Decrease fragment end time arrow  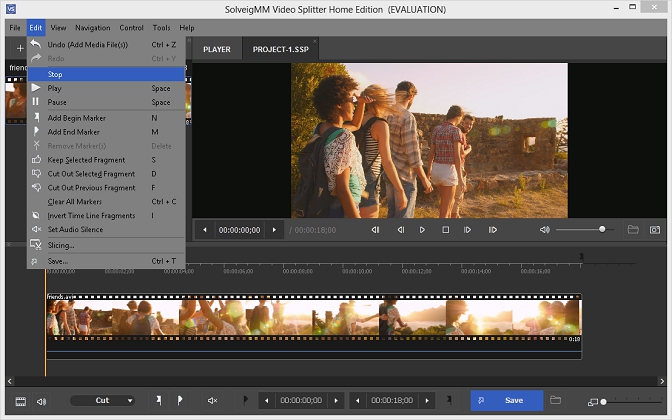coord(357,401)
